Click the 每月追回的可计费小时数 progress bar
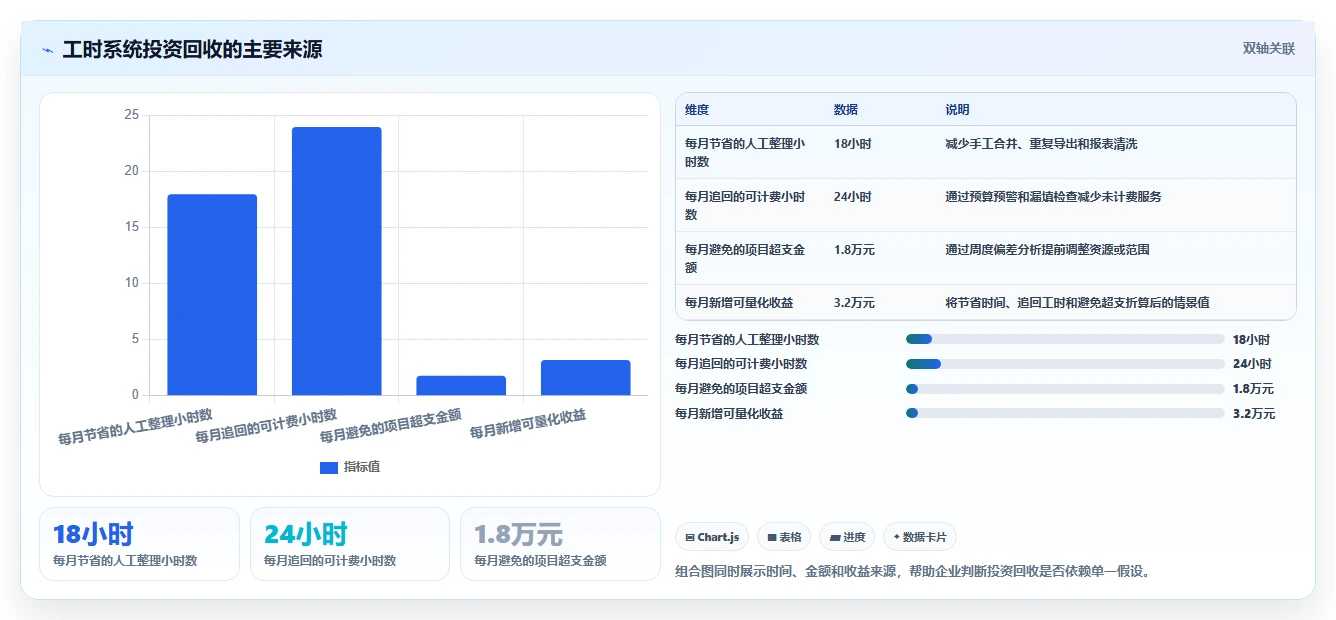The image size is (1336, 620). 1065,364
